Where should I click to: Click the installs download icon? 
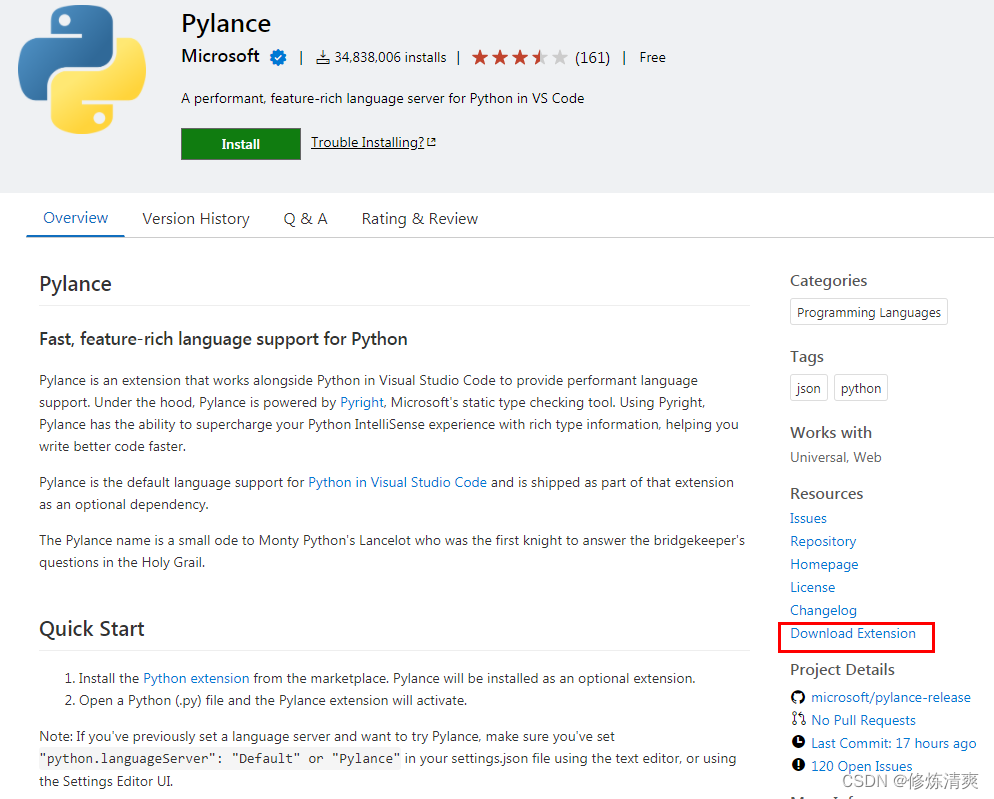coord(323,58)
